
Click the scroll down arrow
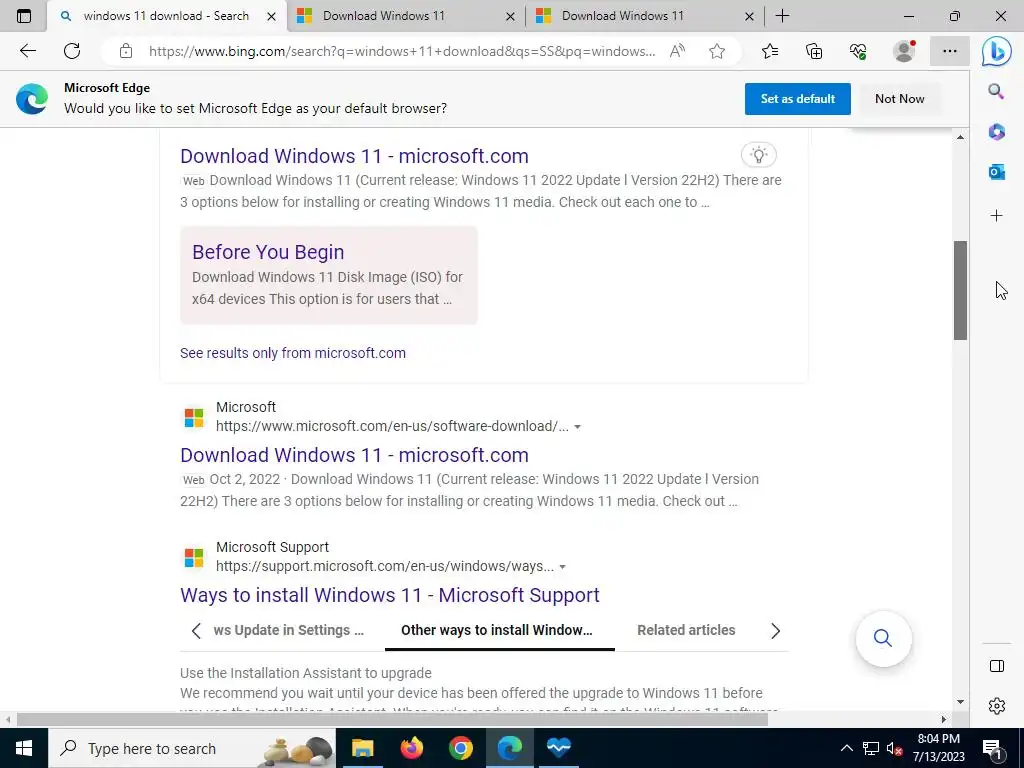pos(960,703)
